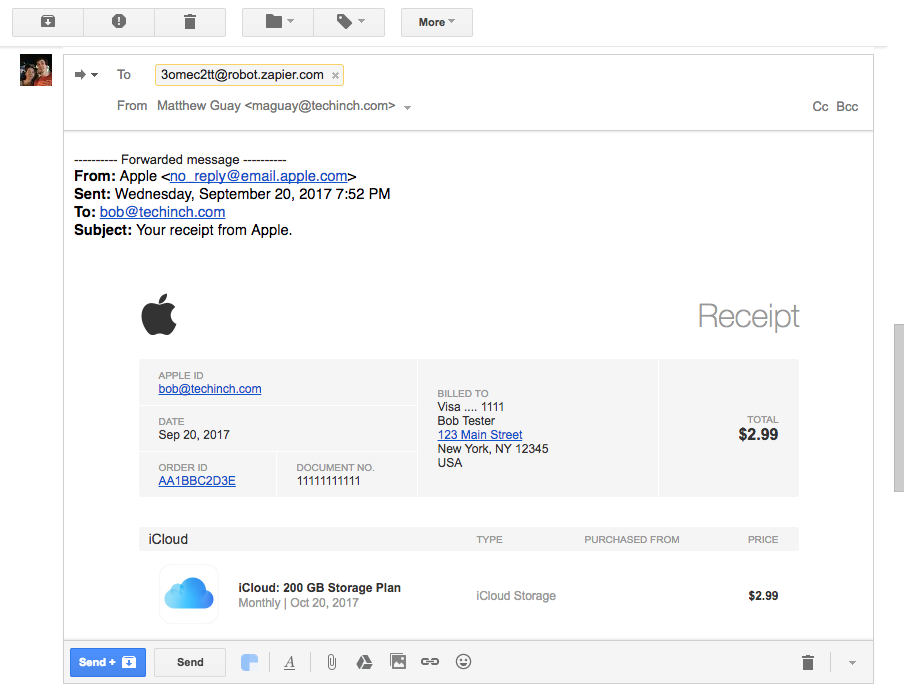Report spam with the exclamation icon
Image resolution: width=904 pixels, height=700 pixels.
tap(119, 22)
